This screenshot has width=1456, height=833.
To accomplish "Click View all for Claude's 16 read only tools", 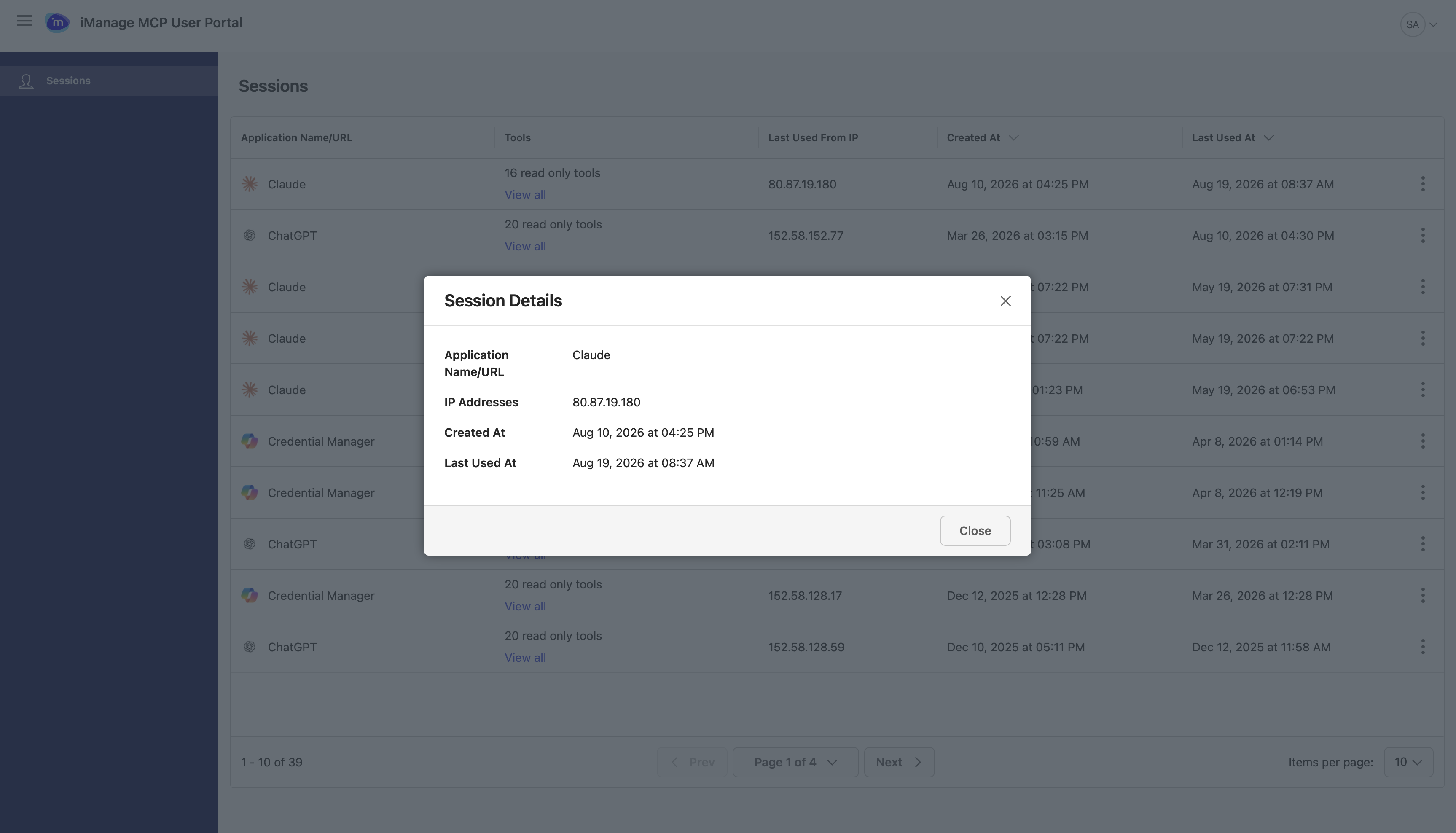I will click(525, 195).
